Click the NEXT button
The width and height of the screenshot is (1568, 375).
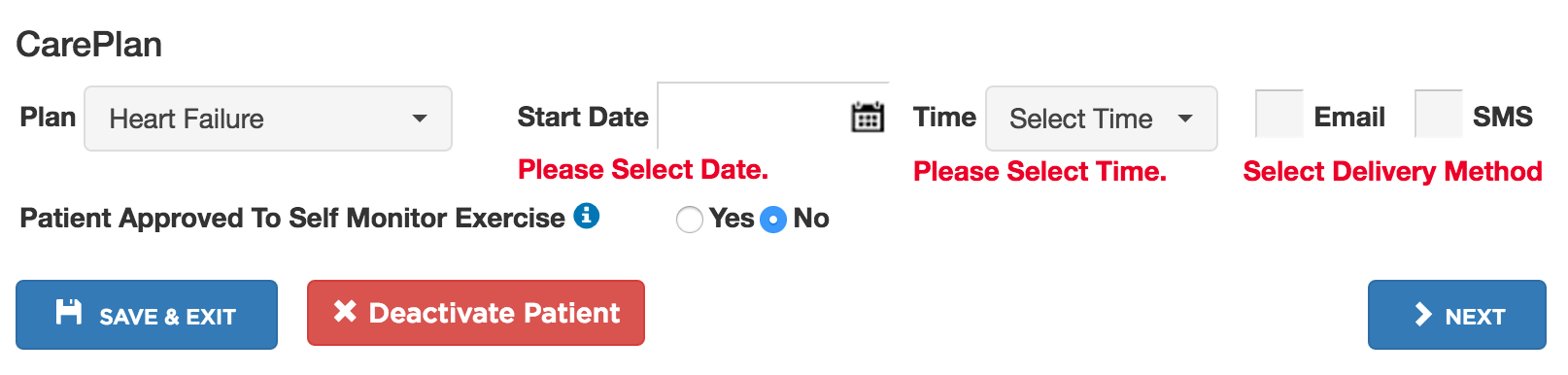1457,315
